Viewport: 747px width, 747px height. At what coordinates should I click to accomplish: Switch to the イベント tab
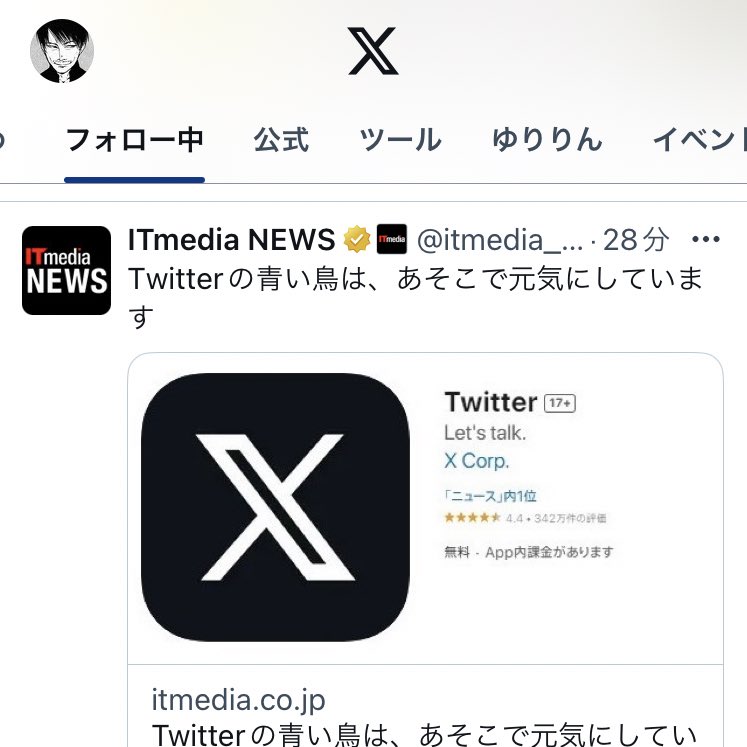(699, 140)
